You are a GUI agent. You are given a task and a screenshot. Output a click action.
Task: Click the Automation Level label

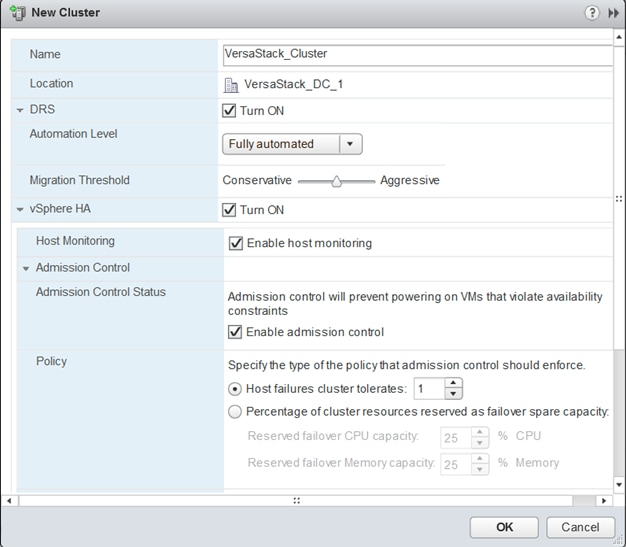click(73, 134)
